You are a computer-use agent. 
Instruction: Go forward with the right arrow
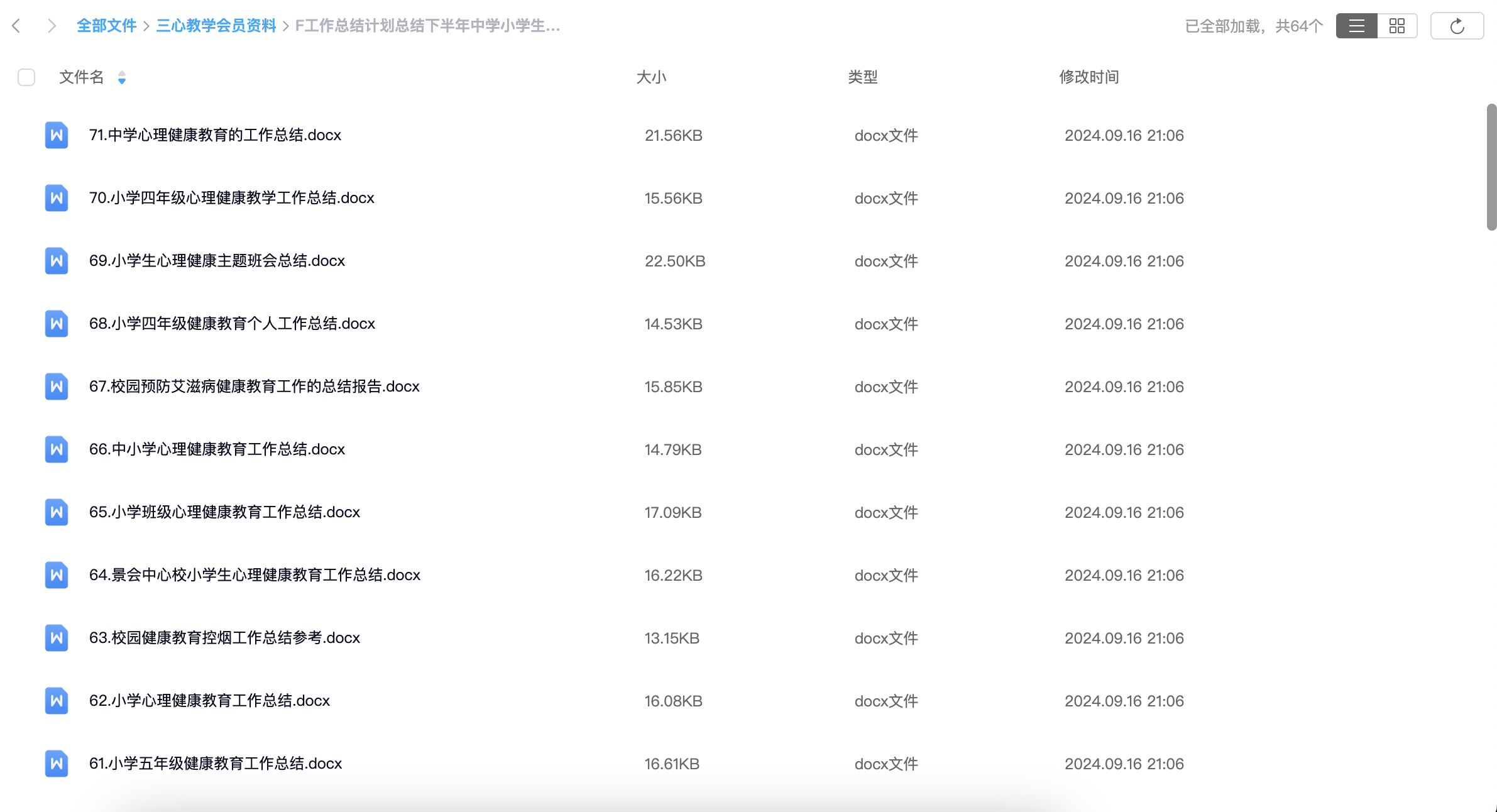52,26
